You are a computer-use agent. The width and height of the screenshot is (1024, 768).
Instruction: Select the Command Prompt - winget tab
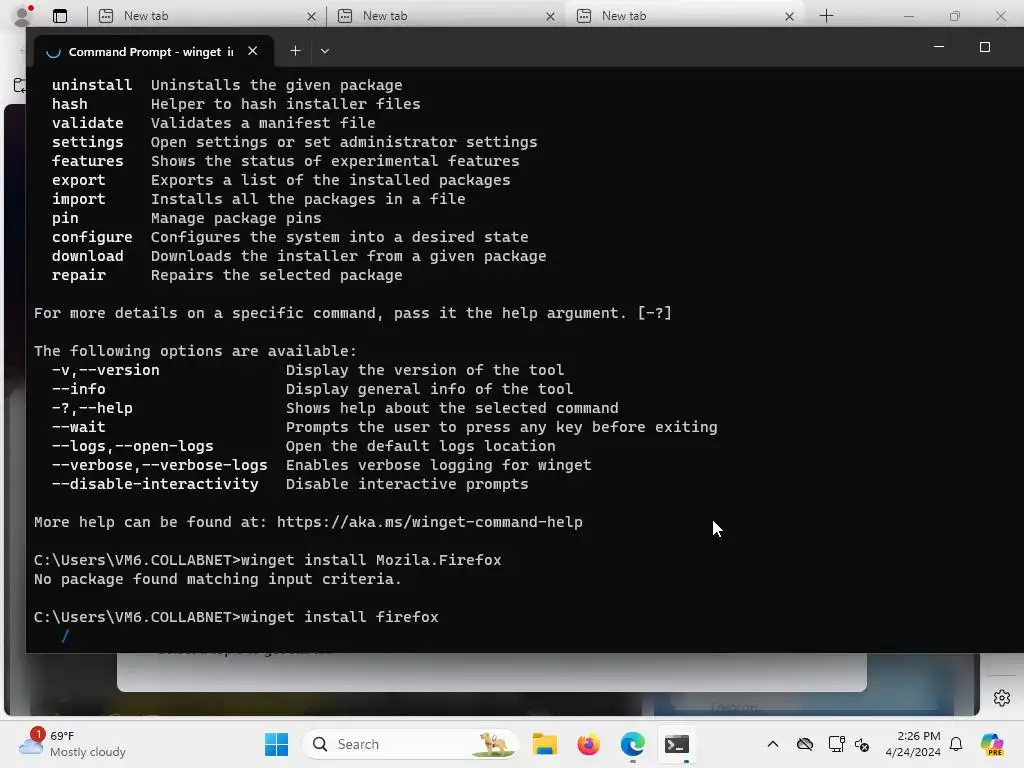click(x=153, y=52)
